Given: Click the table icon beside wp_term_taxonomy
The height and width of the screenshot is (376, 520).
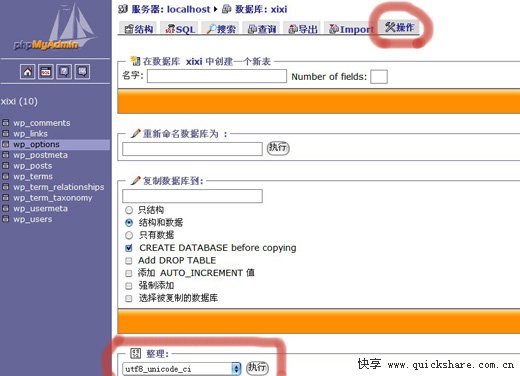Looking at the screenshot, I should click(x=5, y=197).
